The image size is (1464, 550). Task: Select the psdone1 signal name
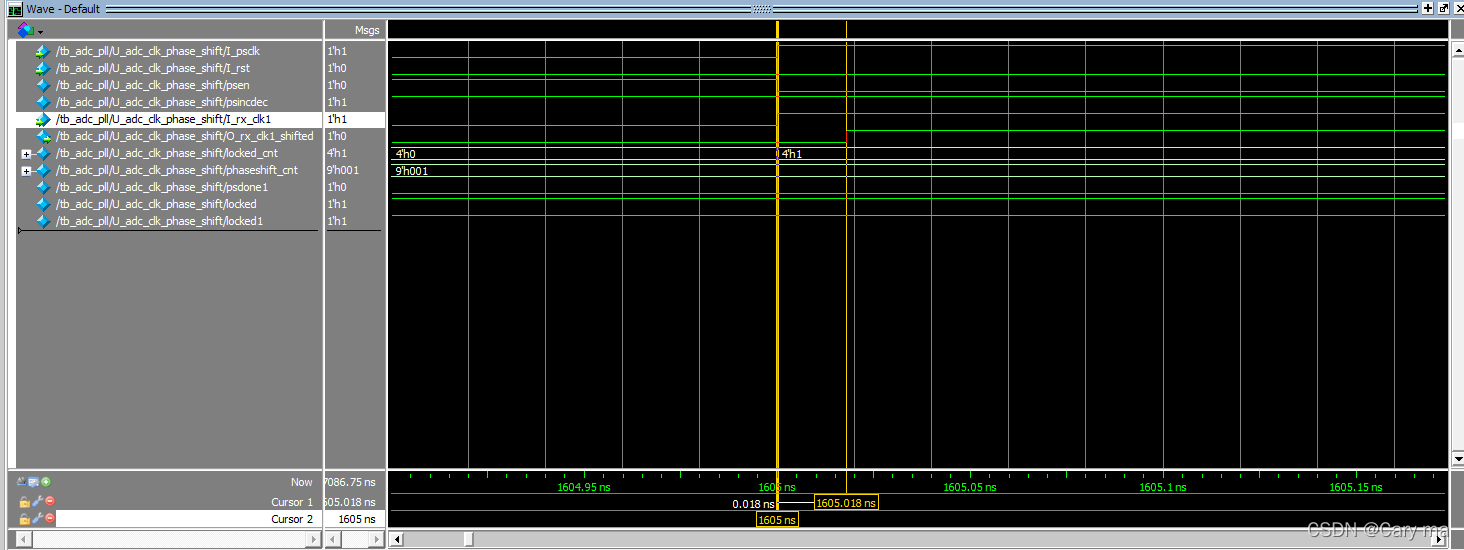[x=161, y=187]
